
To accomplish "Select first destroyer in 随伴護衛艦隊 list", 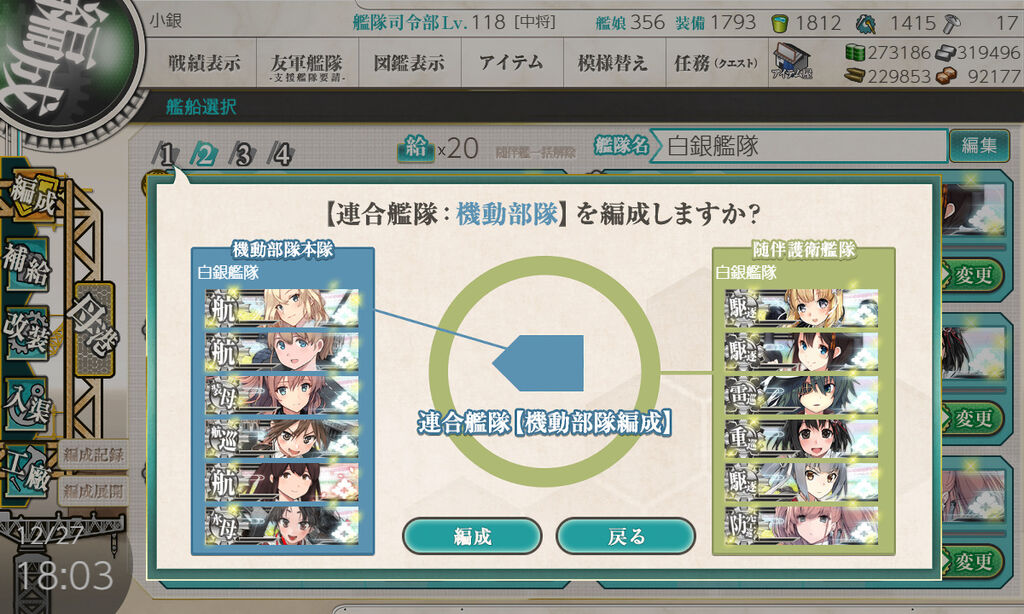I will point(801,308).
